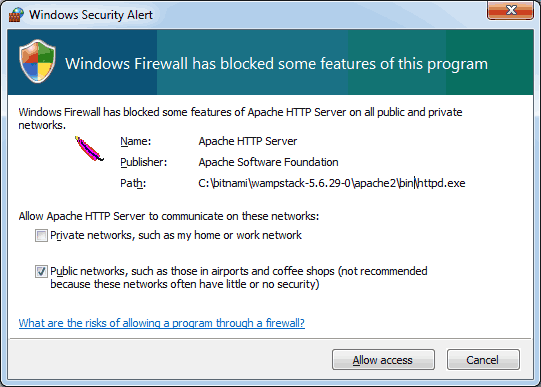
Task: Click the Windows Security Alert title text
Action: pyautogui.click(x=91, y=15)
